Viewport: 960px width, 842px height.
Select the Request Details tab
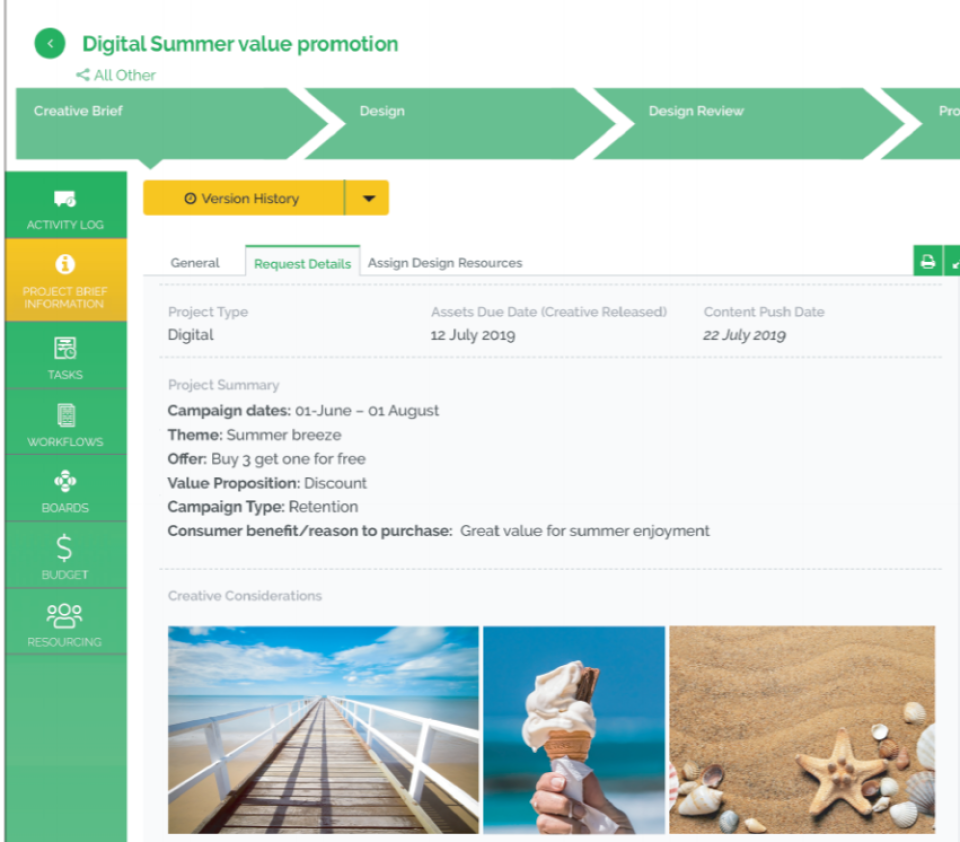point(302,263)
